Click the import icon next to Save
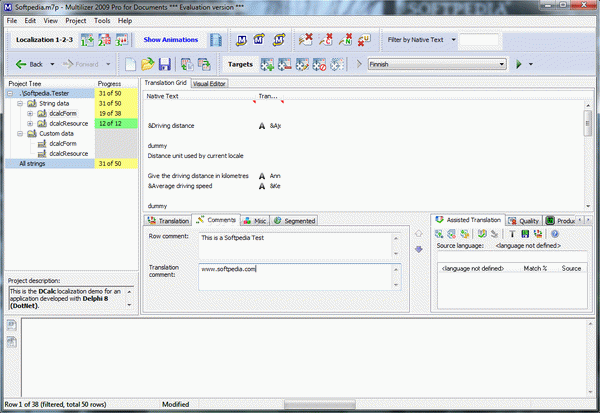Image resolution: width=600 pixels, height=413 pixels. tap(187, 64)
